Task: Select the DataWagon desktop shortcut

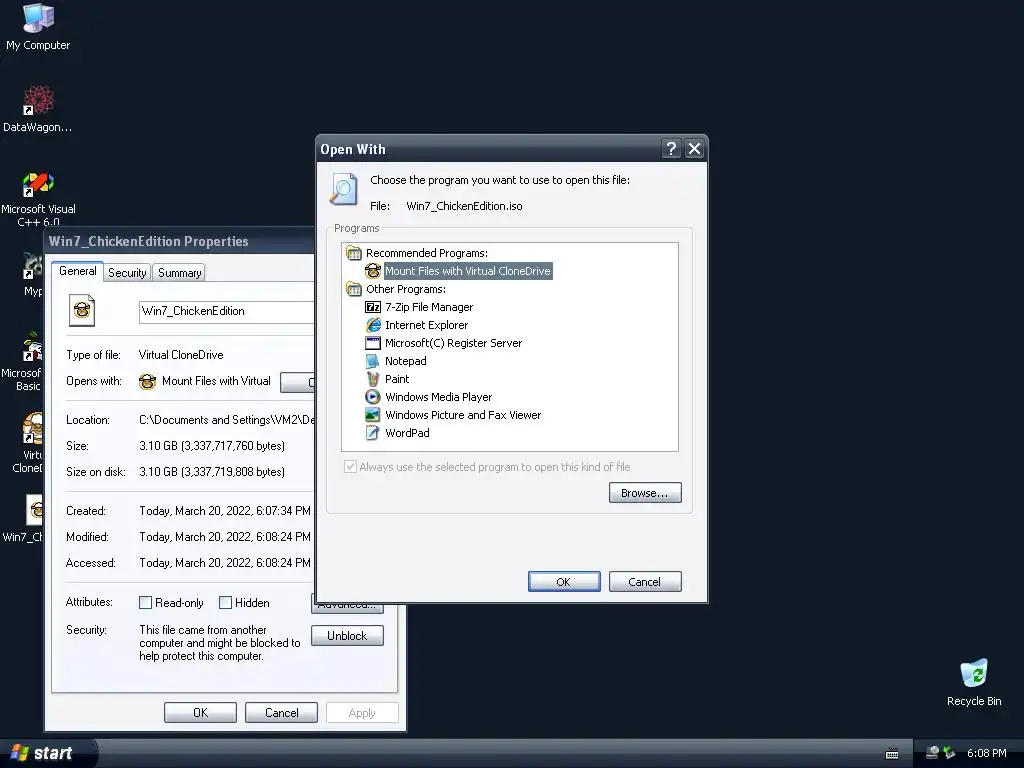Action: point(38,108)
